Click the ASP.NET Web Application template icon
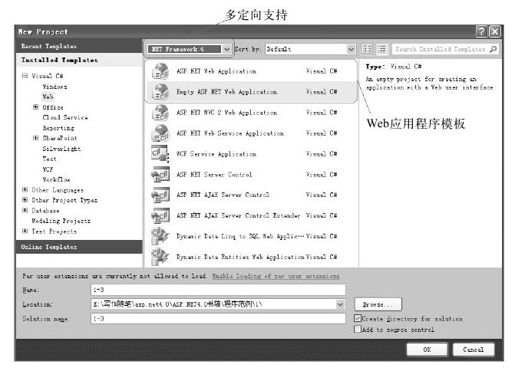The width and height of the screenshot is (515, 371). coord(160,71)
